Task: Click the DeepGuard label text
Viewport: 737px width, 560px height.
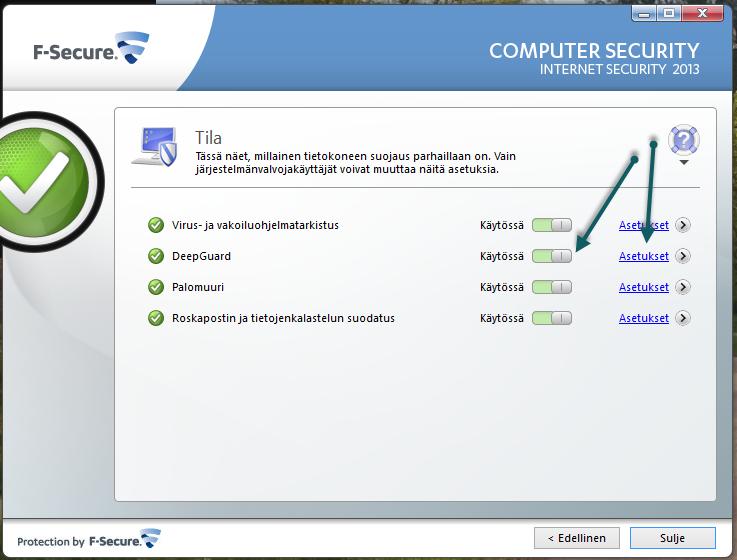Action: pos(201,256)
